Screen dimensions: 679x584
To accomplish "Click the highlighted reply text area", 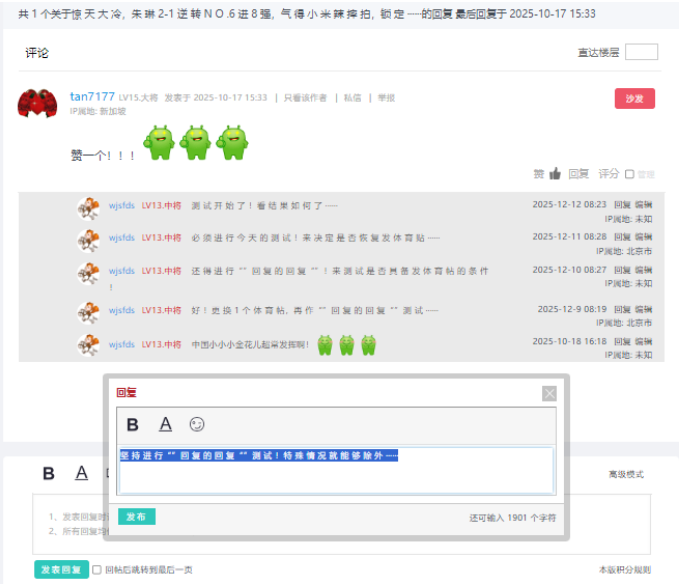I will click(336, 470).
